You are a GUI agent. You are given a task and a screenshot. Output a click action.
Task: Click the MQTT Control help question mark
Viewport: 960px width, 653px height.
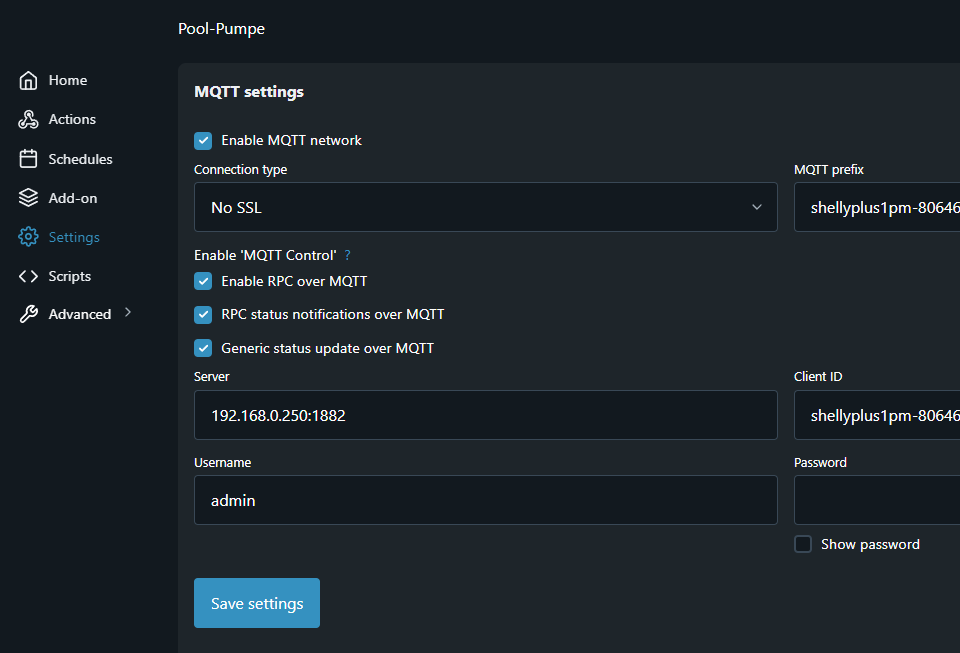347,256
